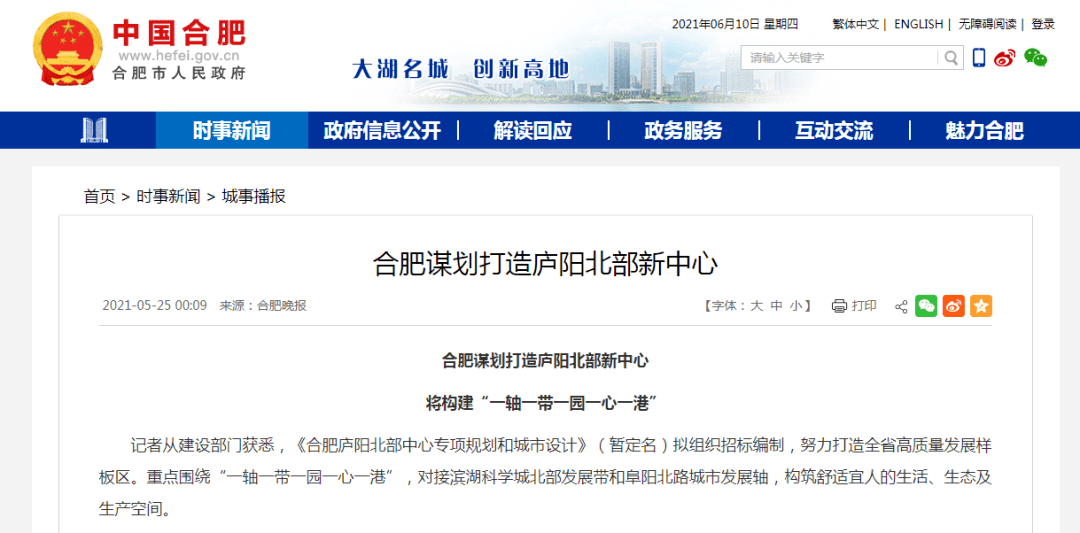This screenshot has width=1080, height=533.
Task: Click the Hefei government emblem logo
Action: tap(68, 50)
